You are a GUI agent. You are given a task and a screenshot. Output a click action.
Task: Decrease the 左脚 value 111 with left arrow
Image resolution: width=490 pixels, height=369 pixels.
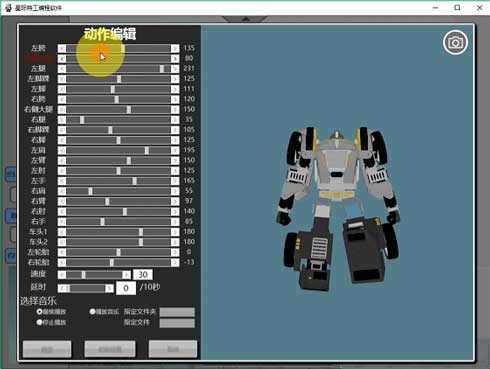62,89
